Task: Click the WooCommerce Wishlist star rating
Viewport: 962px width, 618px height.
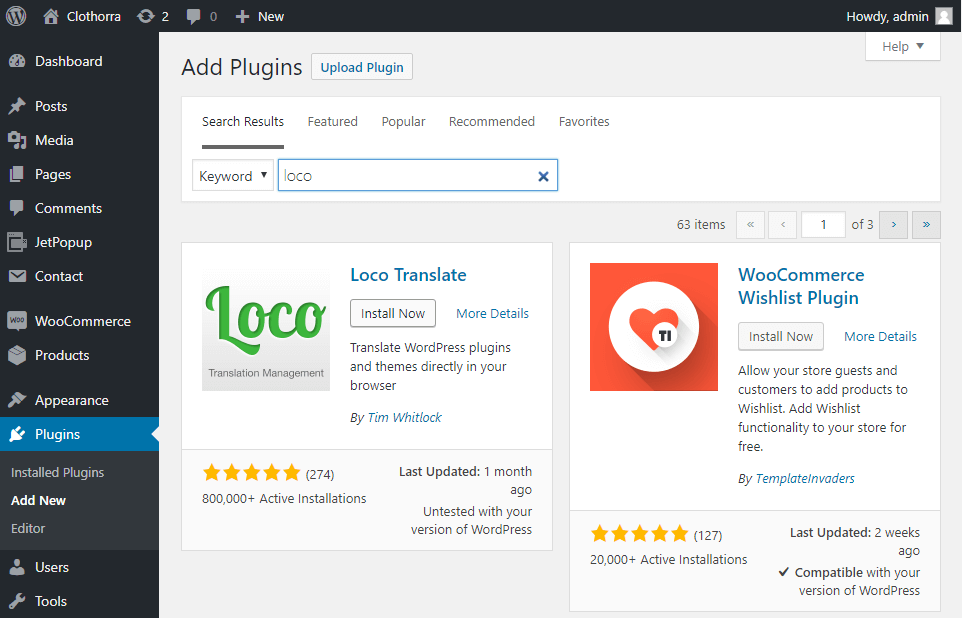Action: pos(639,533)
